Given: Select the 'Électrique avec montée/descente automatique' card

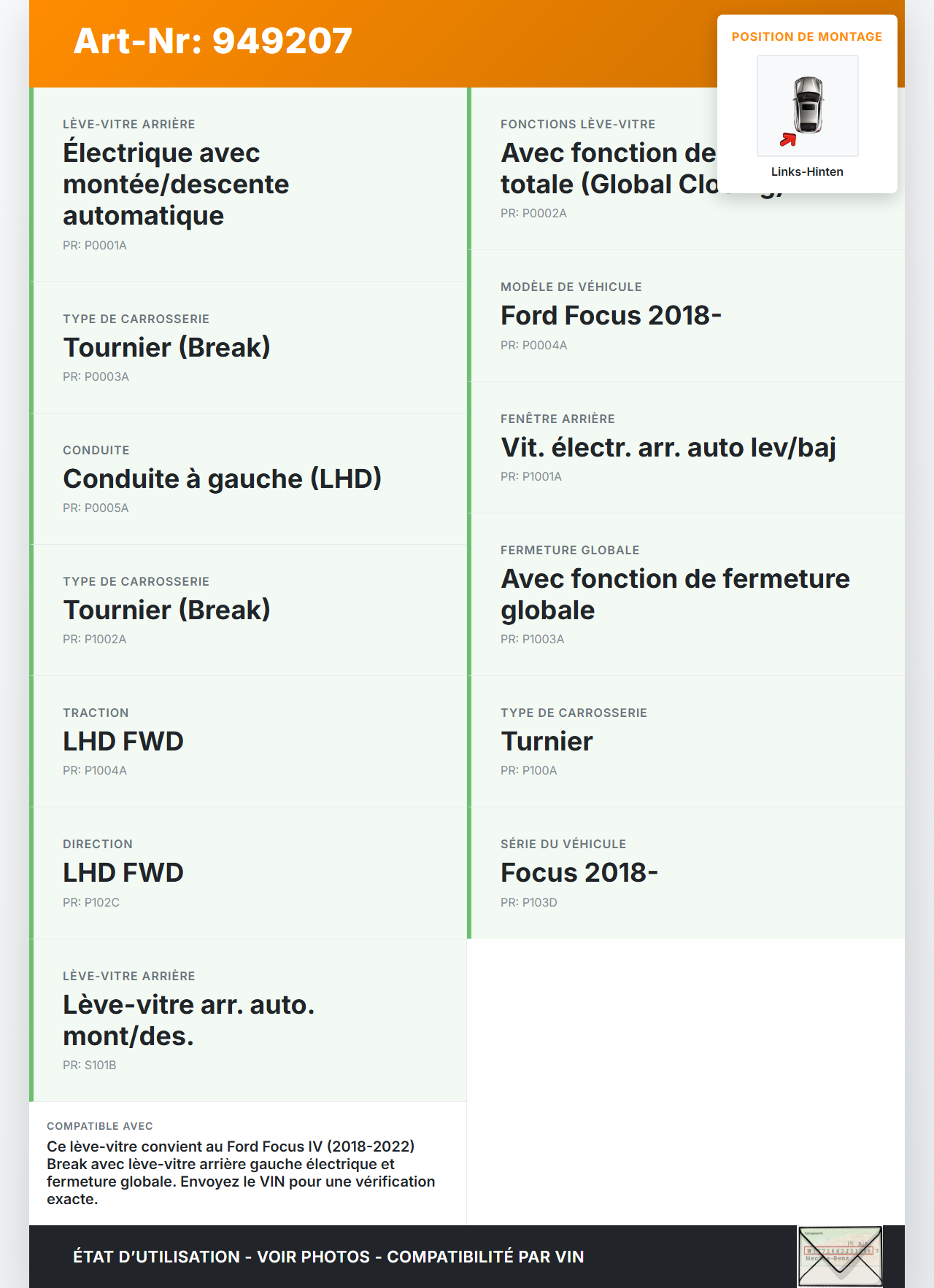Looking at the screenshot, I should click(x=249, y=185).
